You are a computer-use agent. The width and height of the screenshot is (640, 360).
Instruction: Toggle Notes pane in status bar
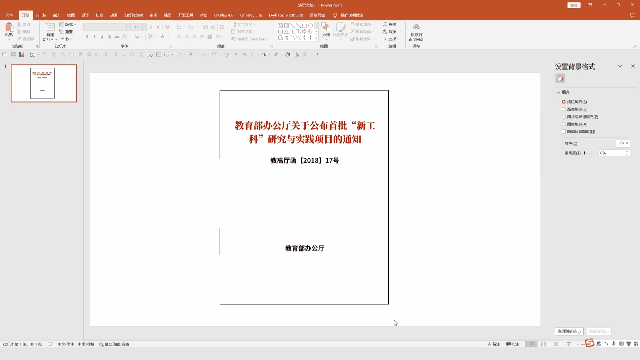click(494, 344)
